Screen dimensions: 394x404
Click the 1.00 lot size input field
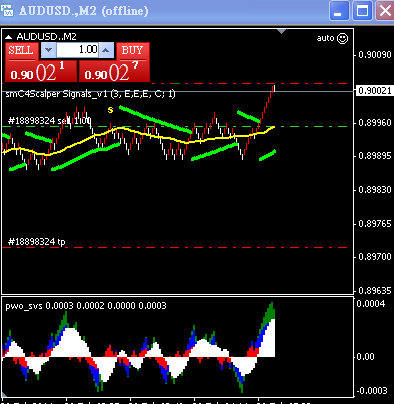[x=77, y=50]
